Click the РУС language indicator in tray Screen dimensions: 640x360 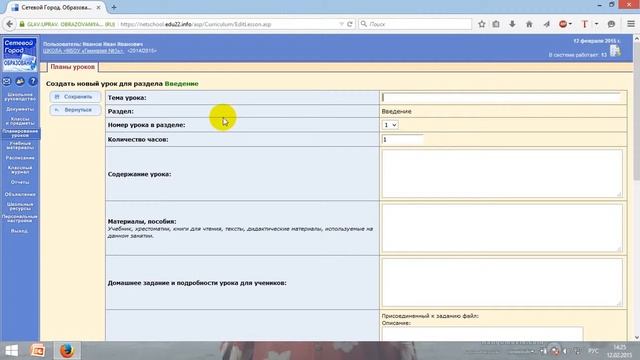[x=593, y=351]
